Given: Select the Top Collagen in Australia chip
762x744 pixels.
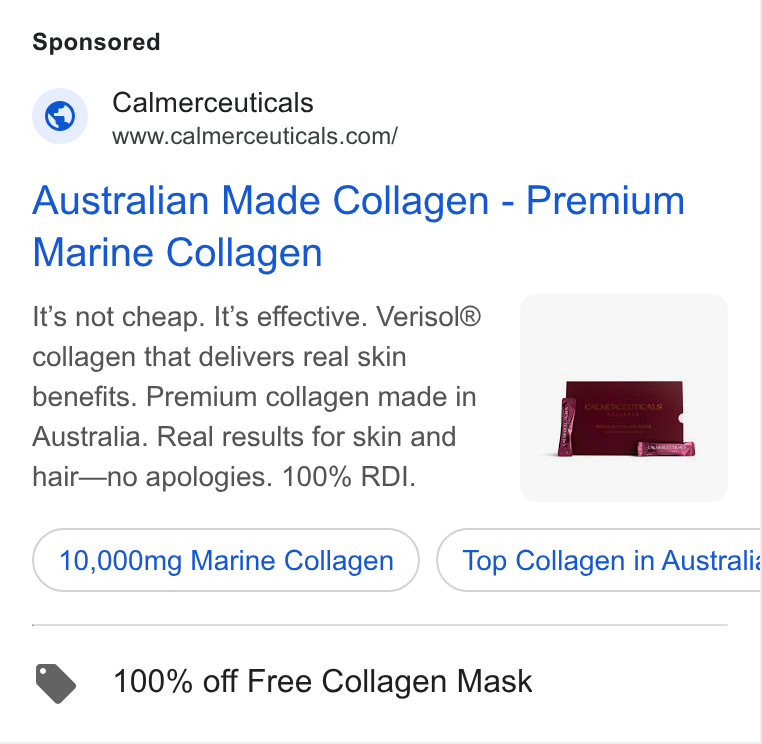Looking at the screenshot, I should point(599,560).
